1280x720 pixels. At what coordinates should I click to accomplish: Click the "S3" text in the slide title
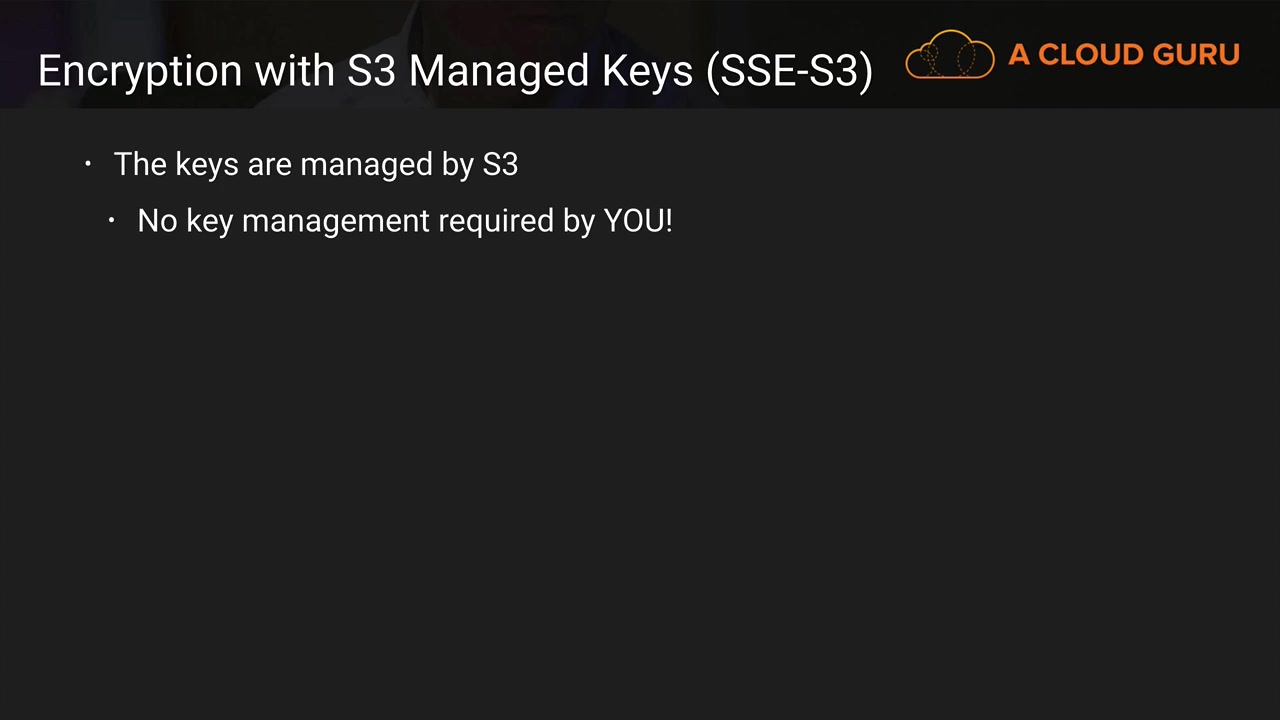372,72
